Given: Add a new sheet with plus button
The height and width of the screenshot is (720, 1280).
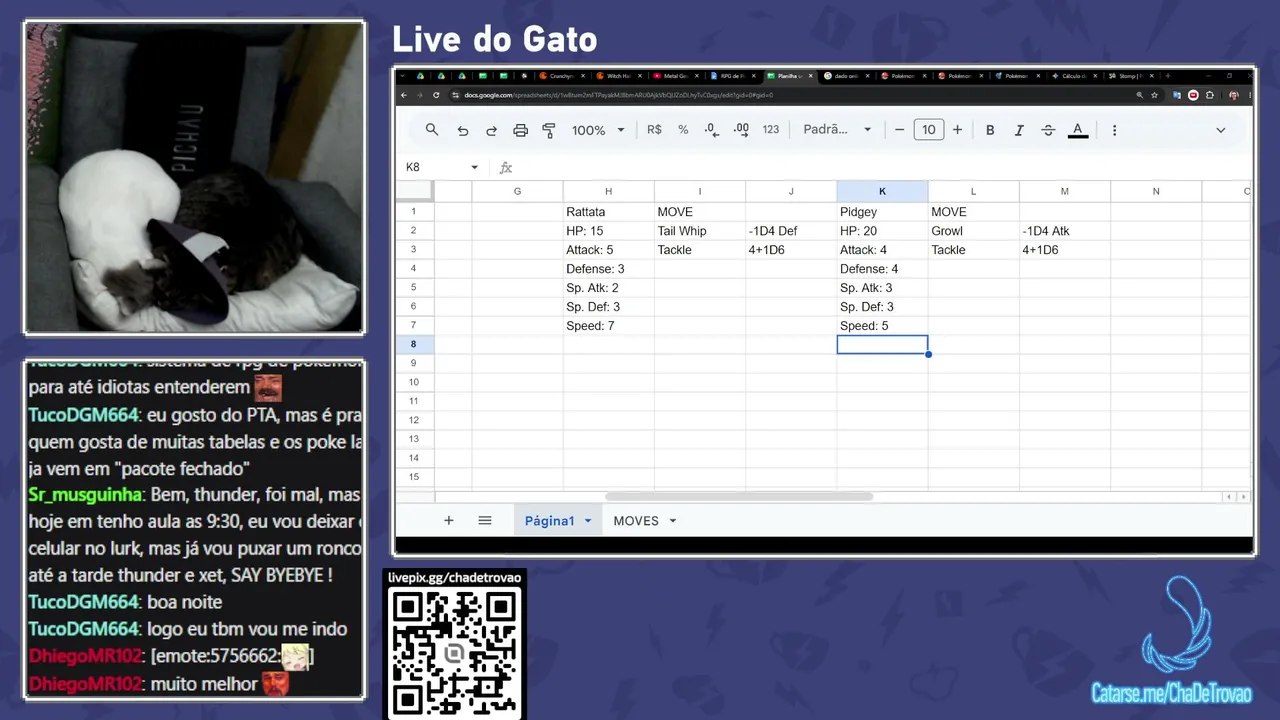Looking at the screenshot, I should point(449,521).
